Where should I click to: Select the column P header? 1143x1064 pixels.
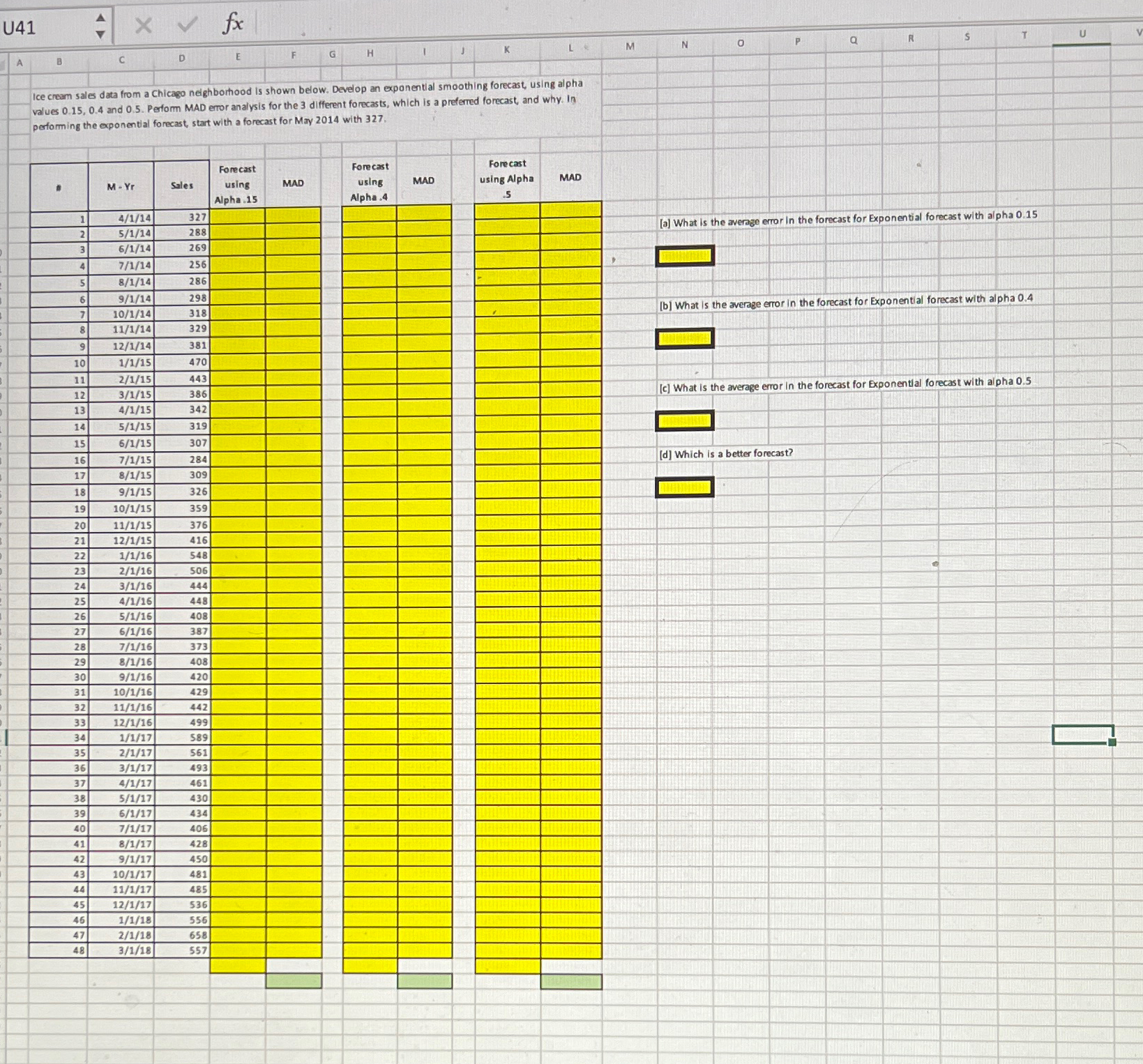[797, 42]
